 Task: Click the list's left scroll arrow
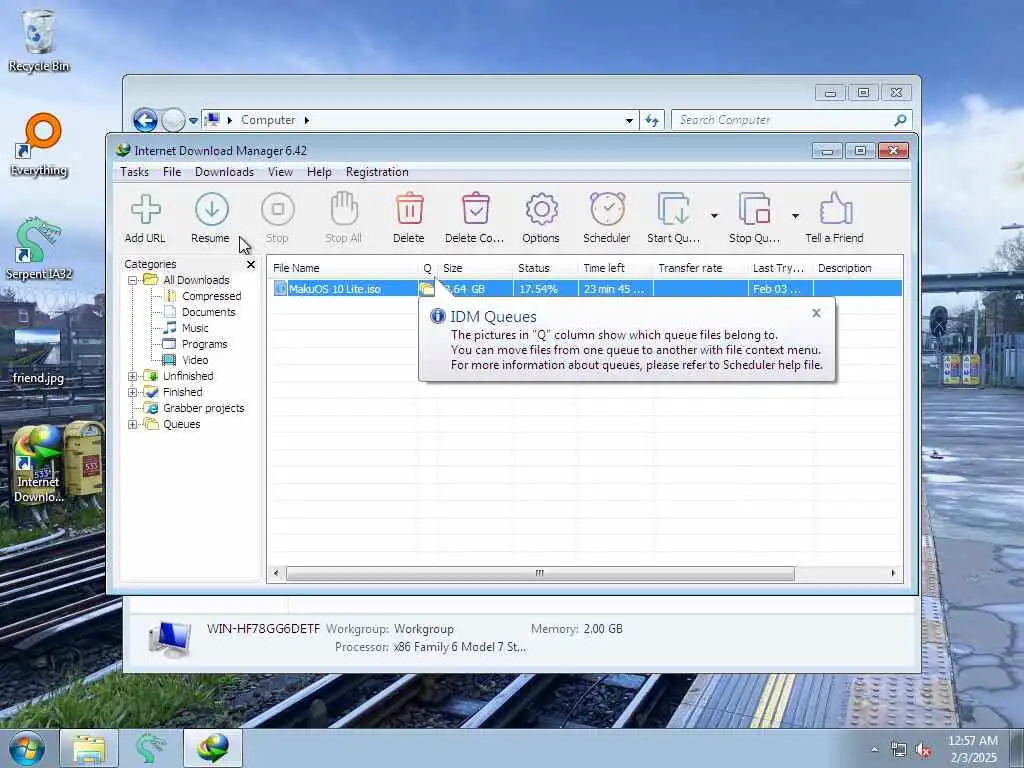(276, 573)
